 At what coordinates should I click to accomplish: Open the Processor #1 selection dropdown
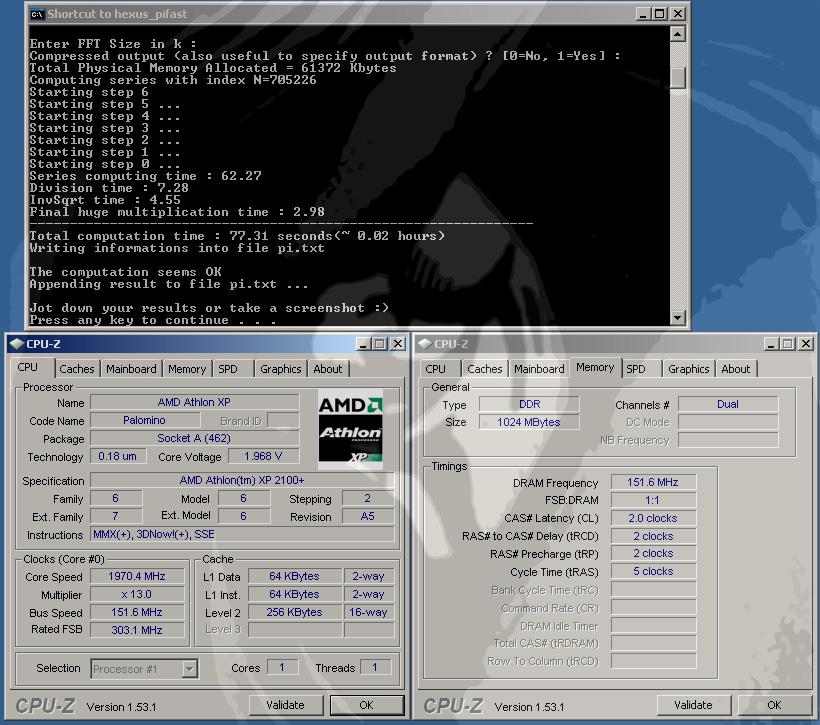(x=190, y=669)
